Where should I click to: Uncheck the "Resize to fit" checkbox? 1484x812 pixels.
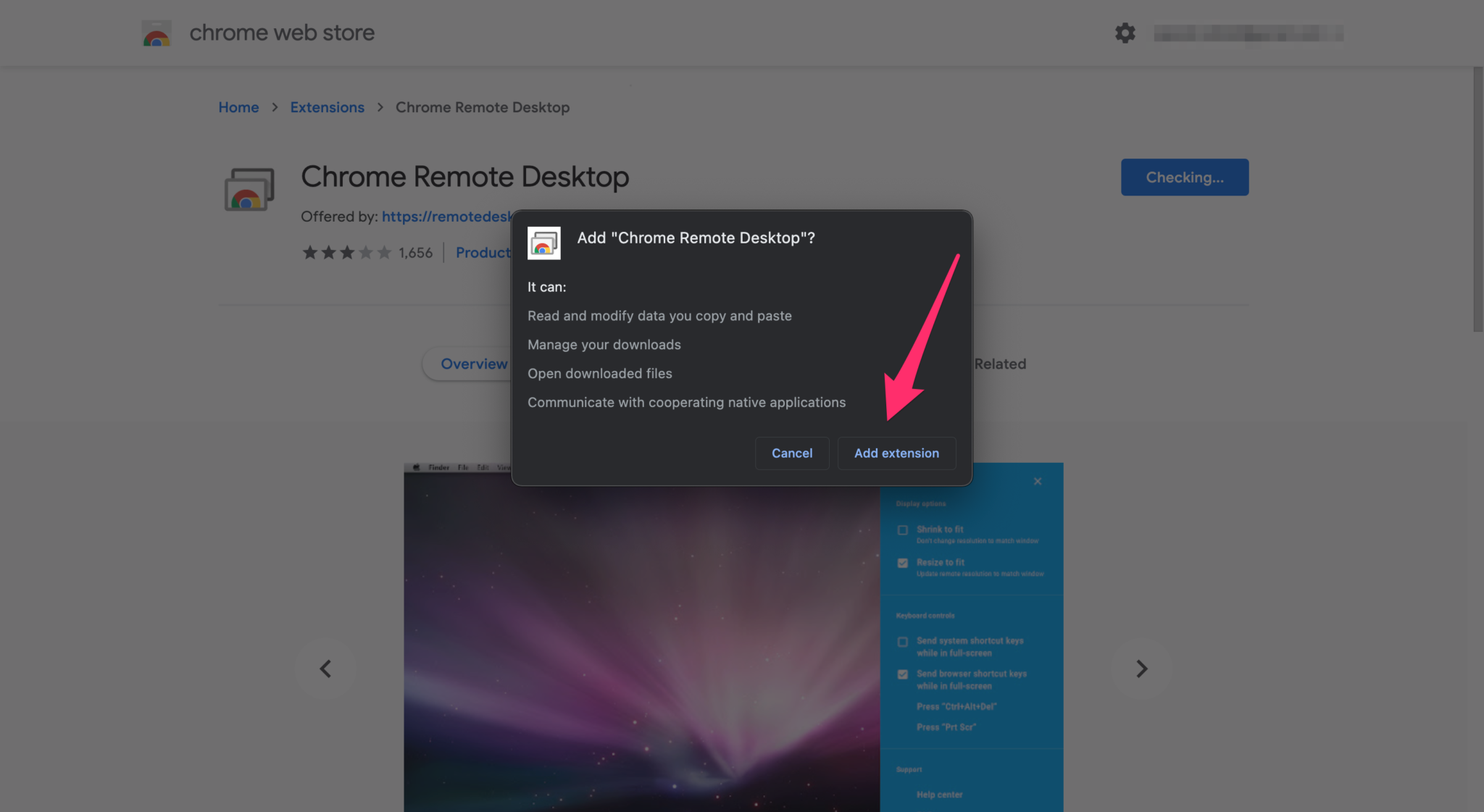902,563
